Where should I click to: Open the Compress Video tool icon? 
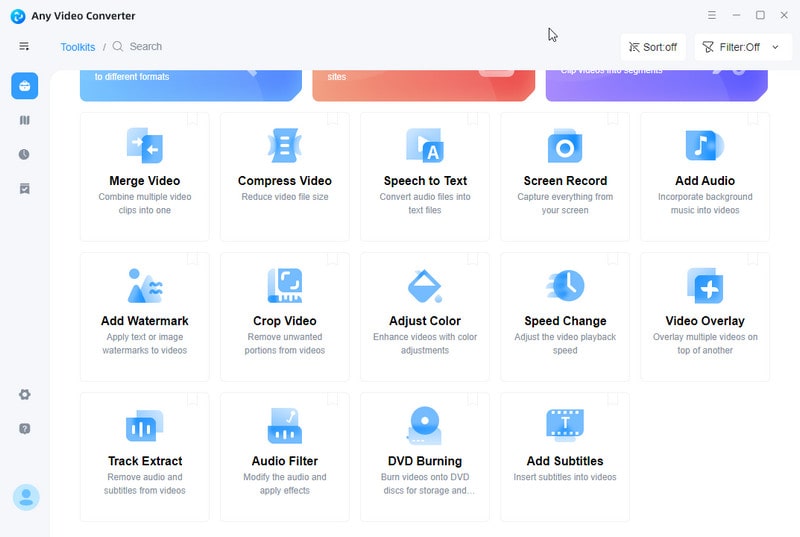[x=285, y=146]
